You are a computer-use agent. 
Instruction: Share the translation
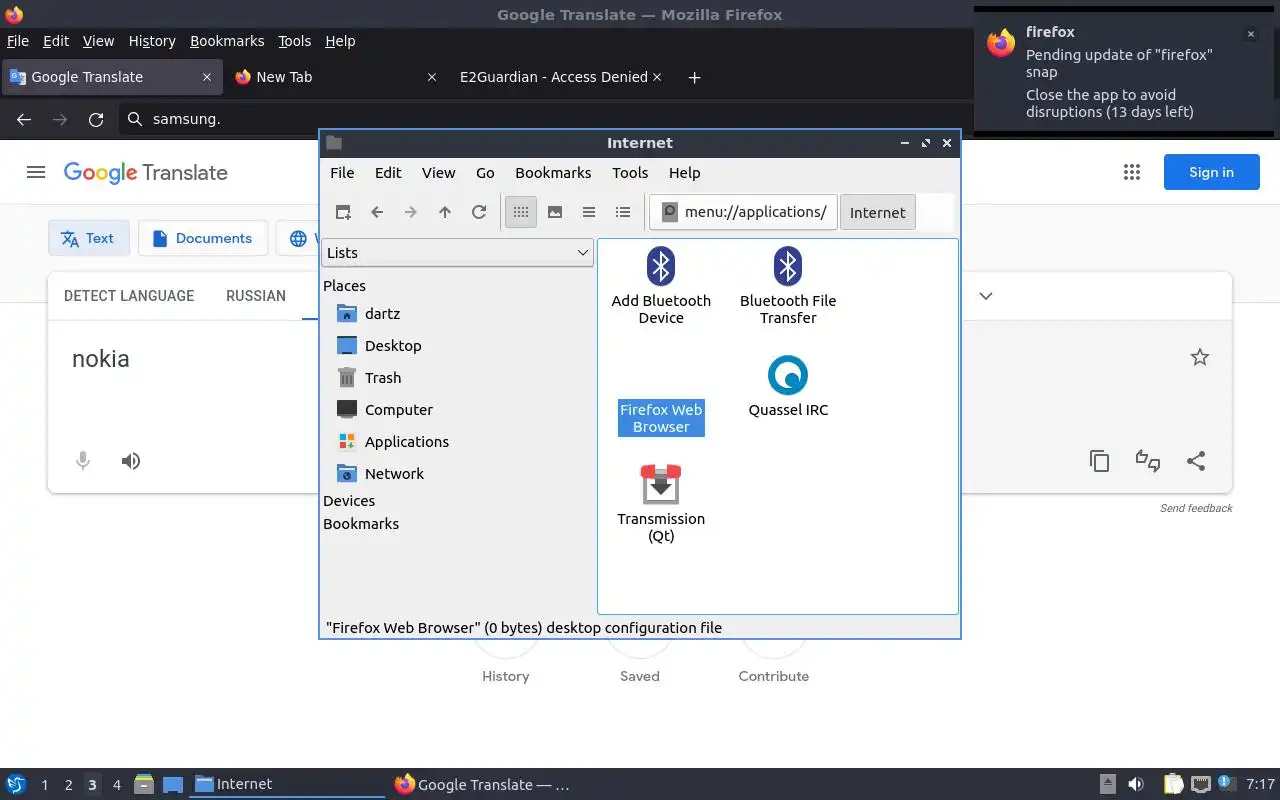1196,461
